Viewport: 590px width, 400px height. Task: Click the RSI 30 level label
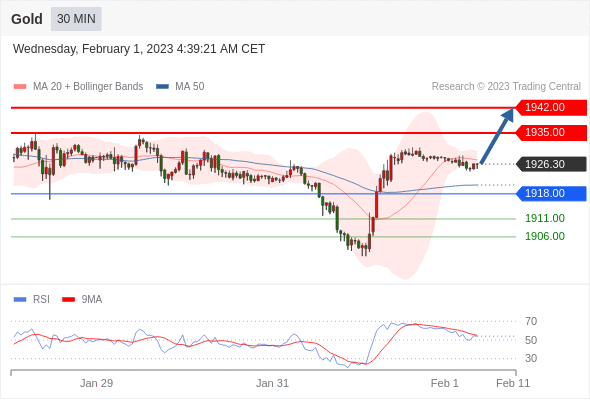pos(531,358)
